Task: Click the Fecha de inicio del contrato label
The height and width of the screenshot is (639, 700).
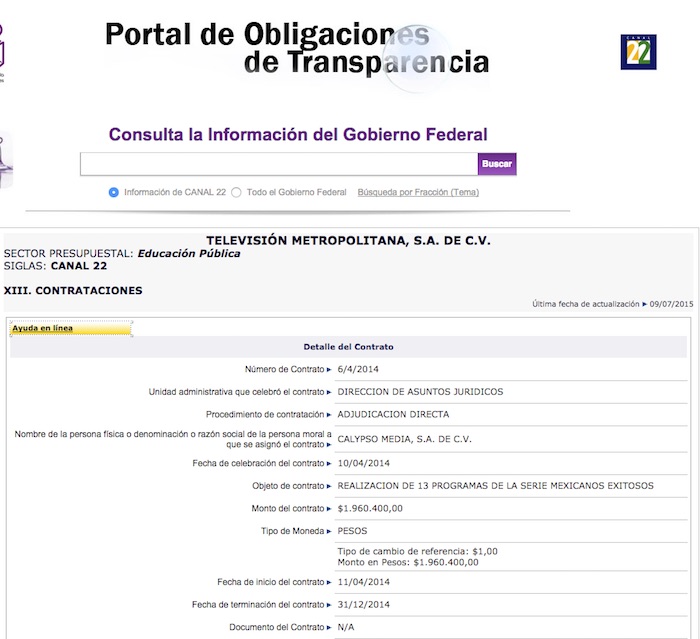Action: [x=271, y=582]
